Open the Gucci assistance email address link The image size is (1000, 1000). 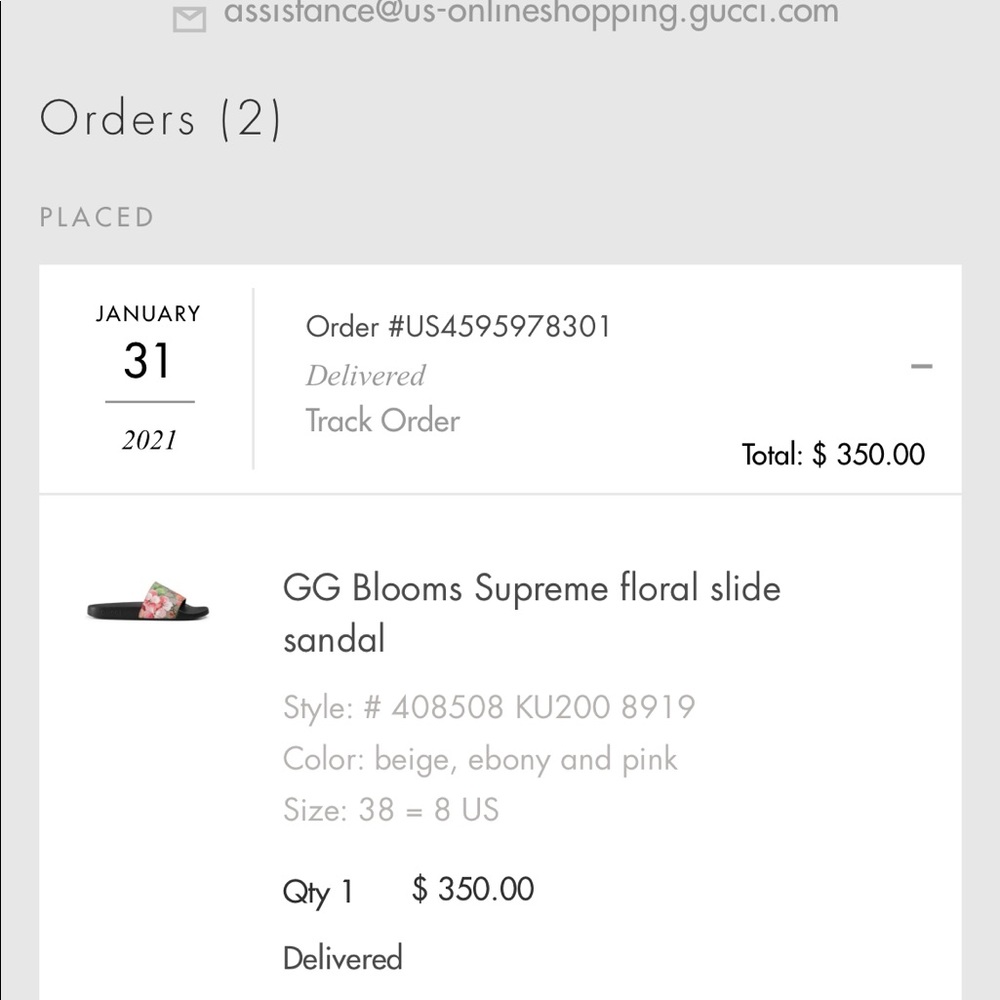(x=531, y=13)
